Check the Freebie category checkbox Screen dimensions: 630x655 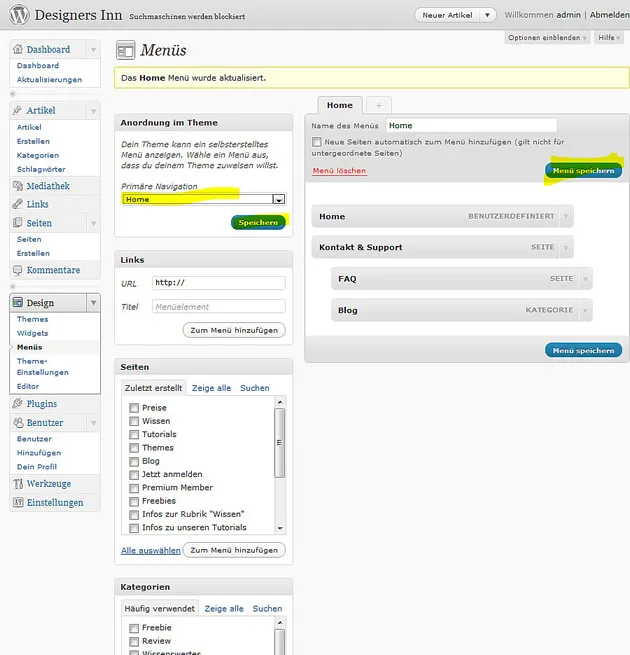click(x=134, y=628)
